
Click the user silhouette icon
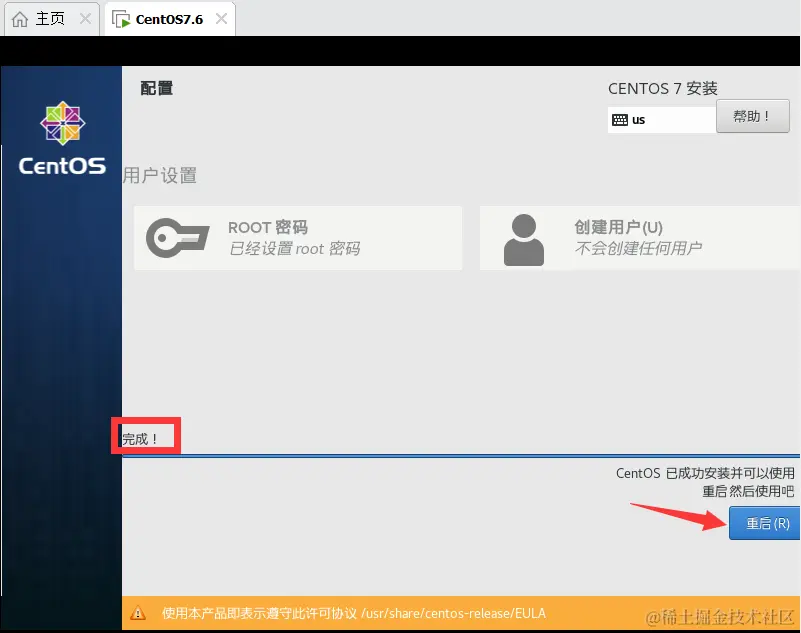click(524, 240)
